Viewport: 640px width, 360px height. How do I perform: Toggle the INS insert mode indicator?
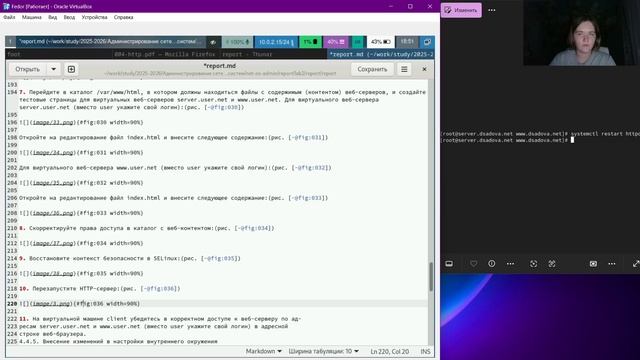pos(425,351)
